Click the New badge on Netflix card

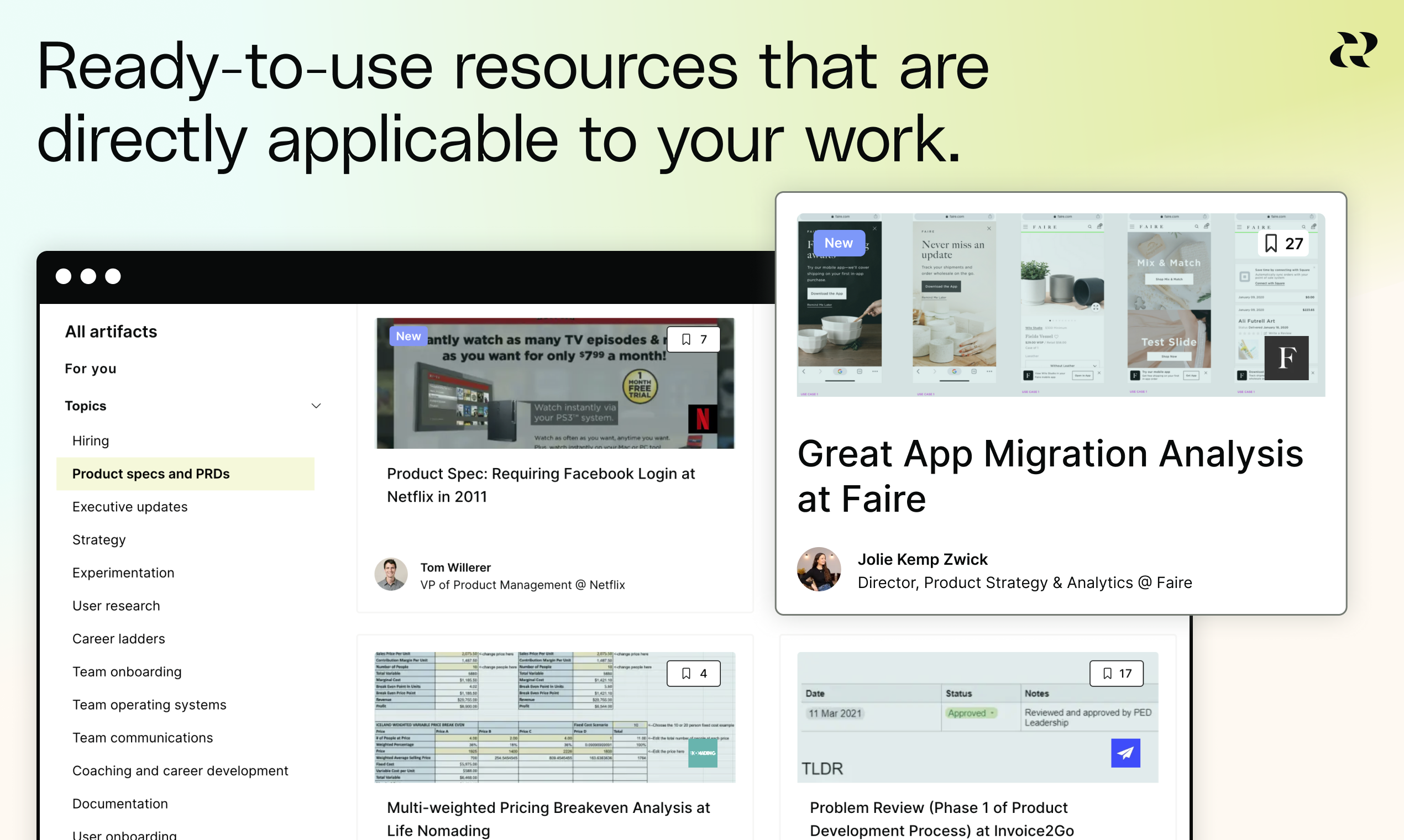[408, 336]
